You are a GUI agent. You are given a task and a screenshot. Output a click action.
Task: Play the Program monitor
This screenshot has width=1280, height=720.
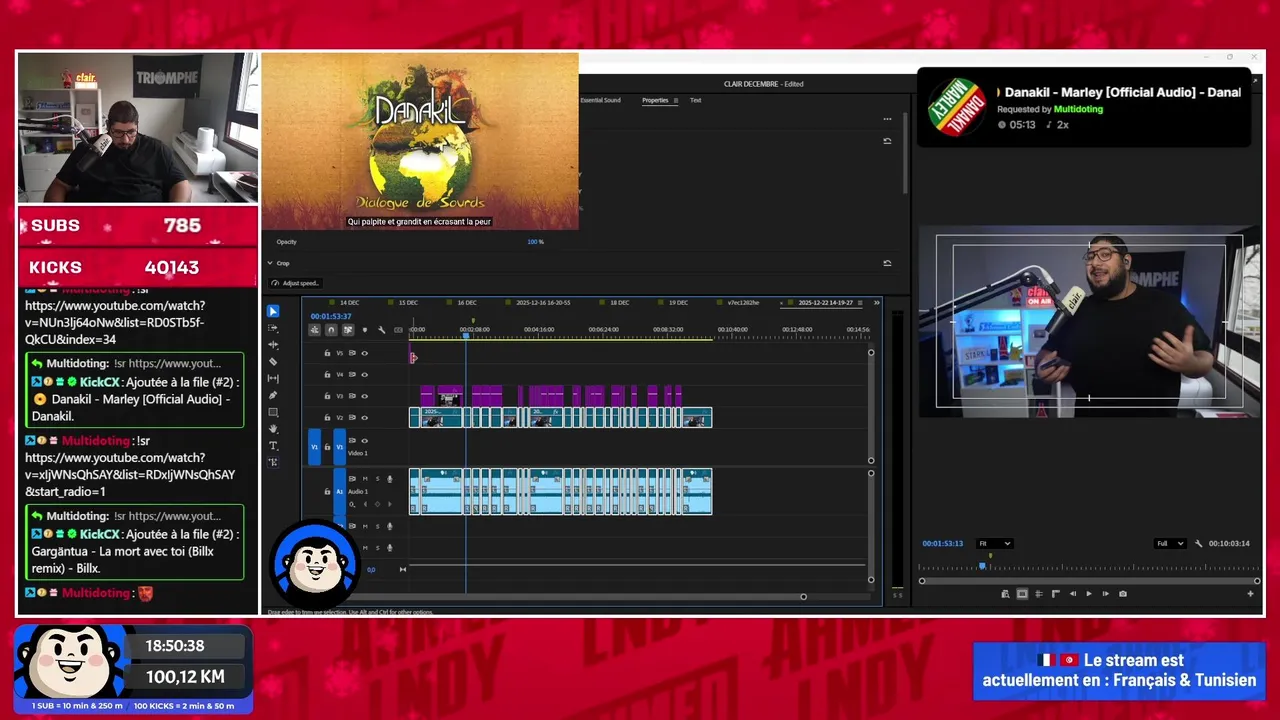tap(1089, 594)
